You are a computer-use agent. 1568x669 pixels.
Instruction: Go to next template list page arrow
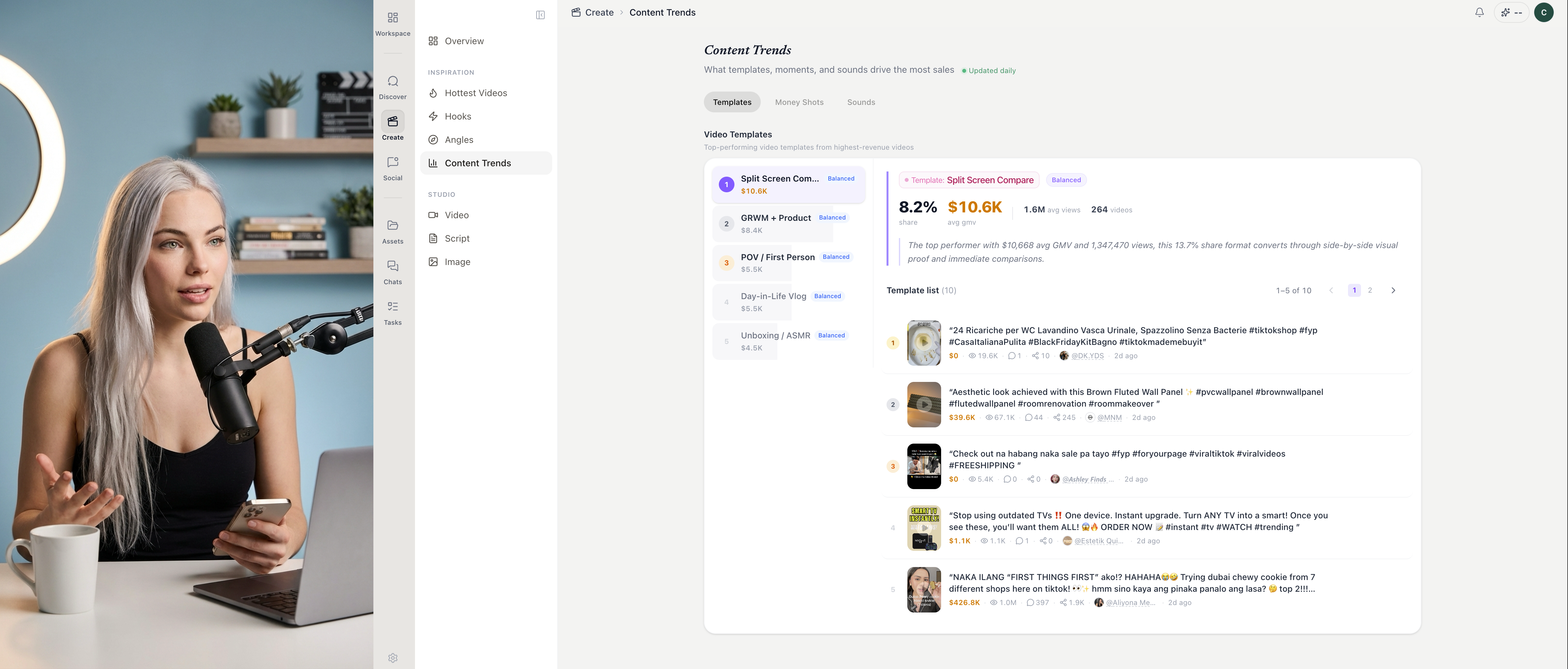tap(1393, 291)
